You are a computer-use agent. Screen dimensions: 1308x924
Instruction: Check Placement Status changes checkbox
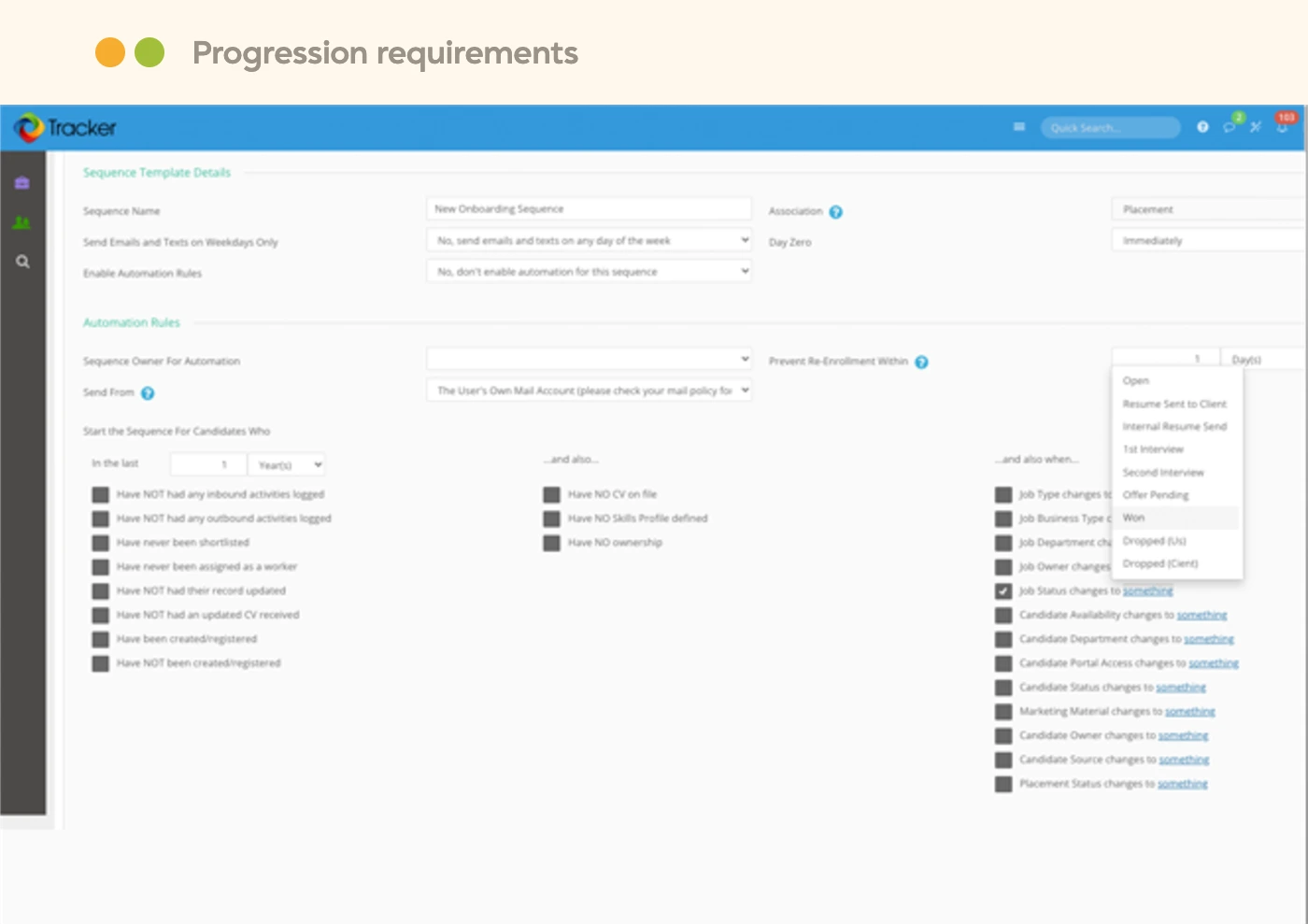[1003, 784]
